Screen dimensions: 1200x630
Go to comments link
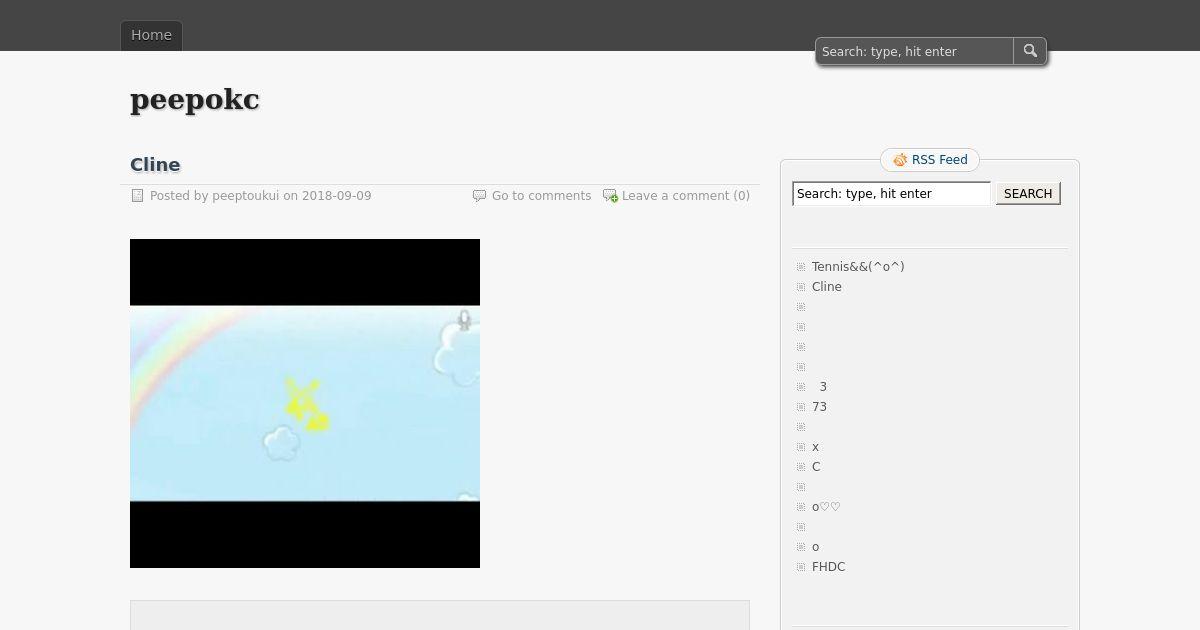[x=541, y=196]
